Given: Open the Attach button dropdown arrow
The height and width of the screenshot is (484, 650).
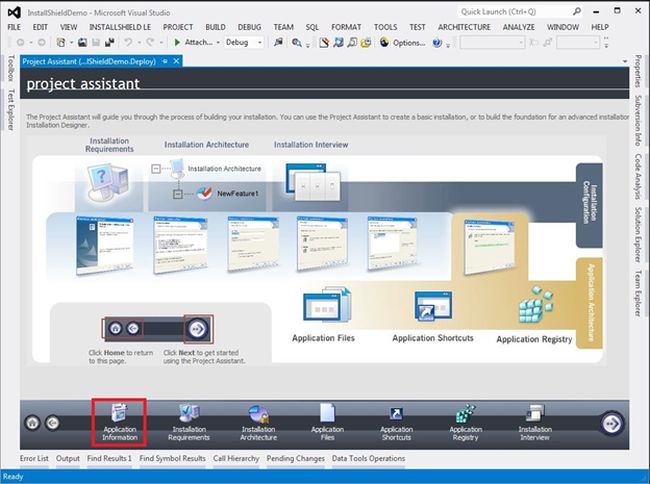Looking at the screenshot, I should [x=218, y=43].
